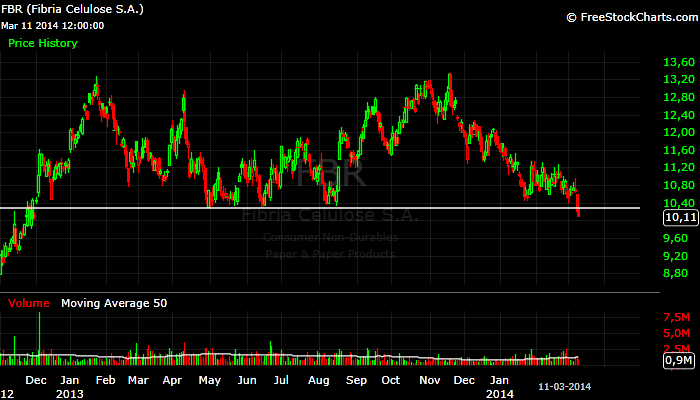
Task: Click the Feb month label on time axis
Action: pyautogui.click(x=105, y=380)
